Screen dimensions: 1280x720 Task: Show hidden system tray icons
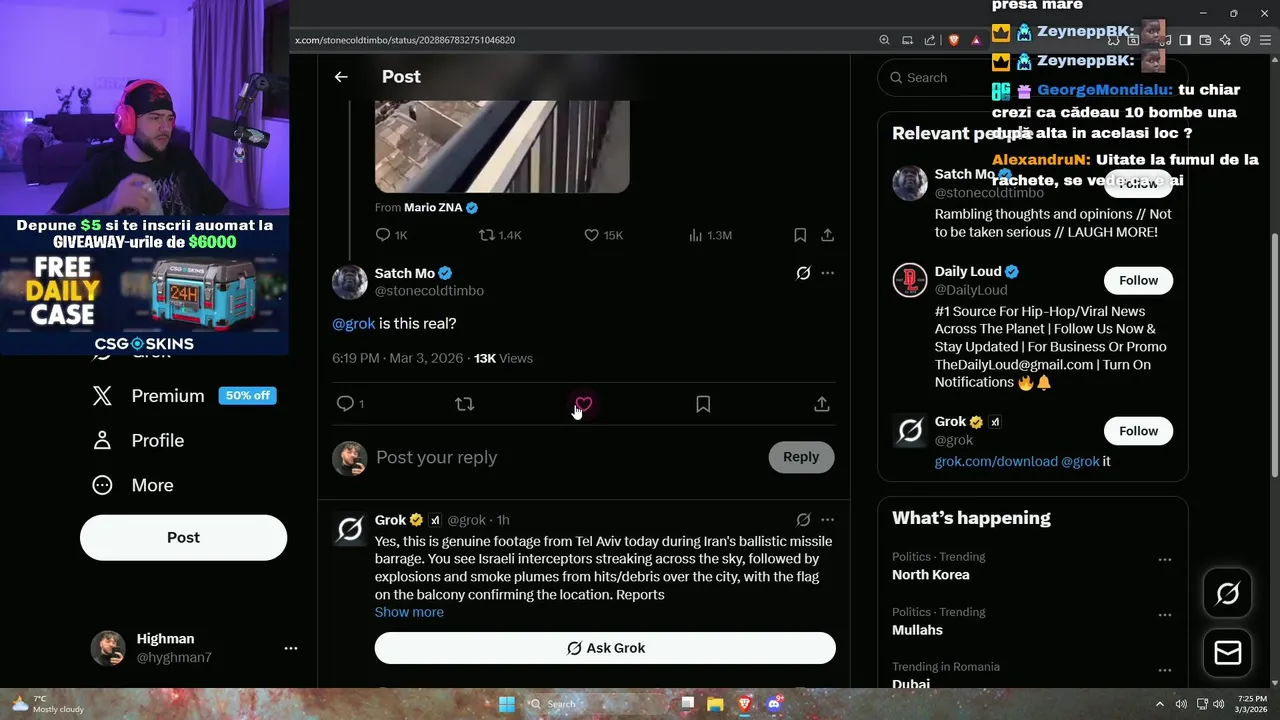[1160, 704]
